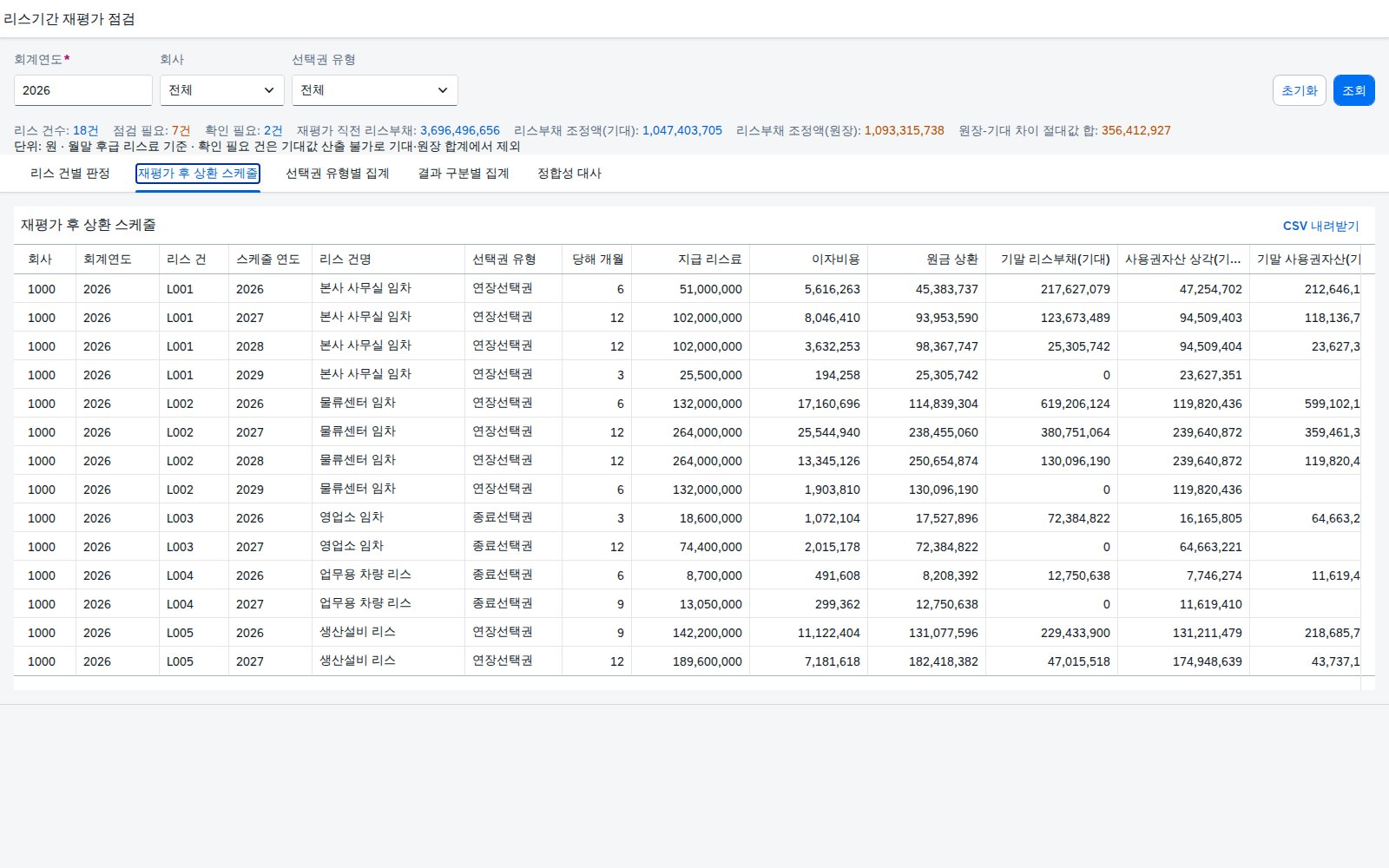The width and height of the screenshot is (1389, 868).
Task: Click the absolute difference value 356,412,927
Action: [x=1136, y=131]
